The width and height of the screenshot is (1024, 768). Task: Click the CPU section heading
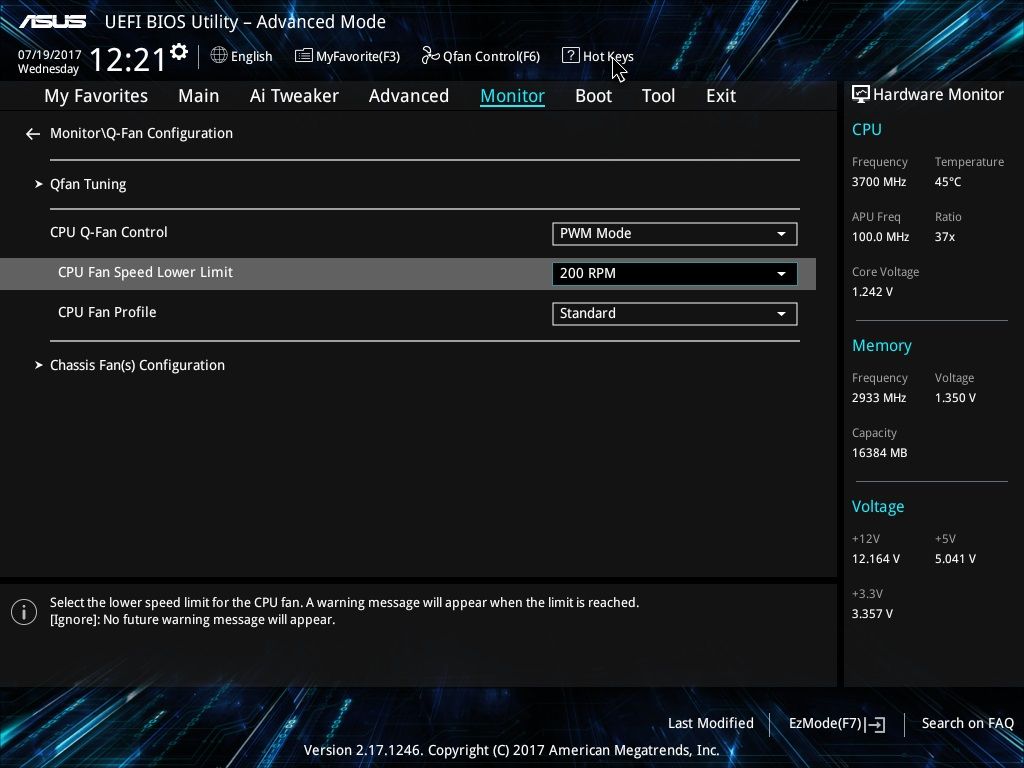[866, 129]
